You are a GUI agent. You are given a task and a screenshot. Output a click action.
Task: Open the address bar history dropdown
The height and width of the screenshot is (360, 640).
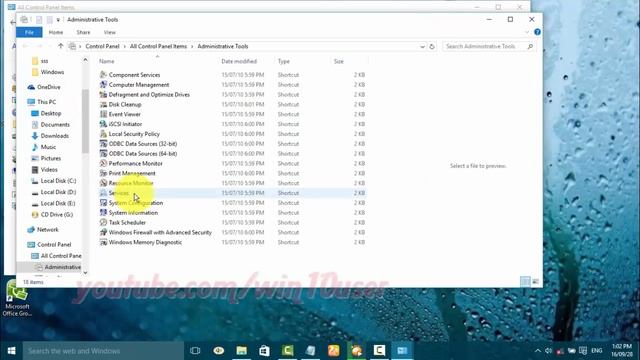point(422,47)
